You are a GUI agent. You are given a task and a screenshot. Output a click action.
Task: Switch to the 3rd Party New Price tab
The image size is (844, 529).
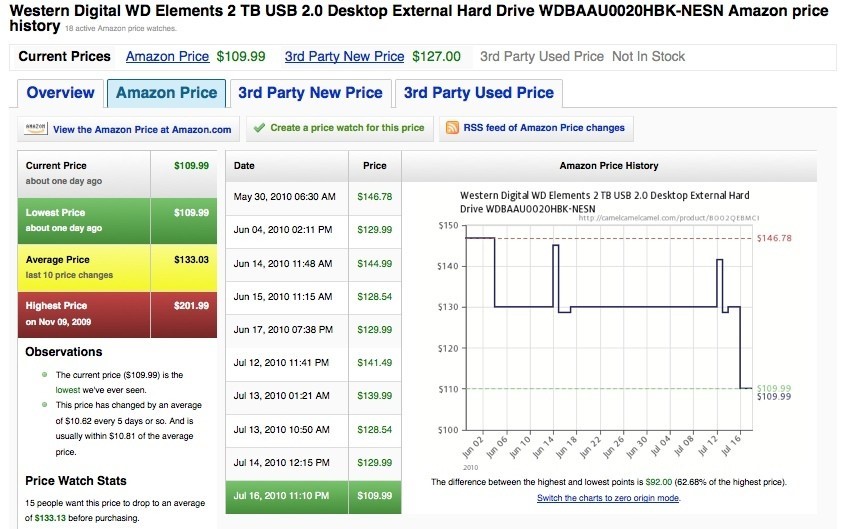pos(310,93)
